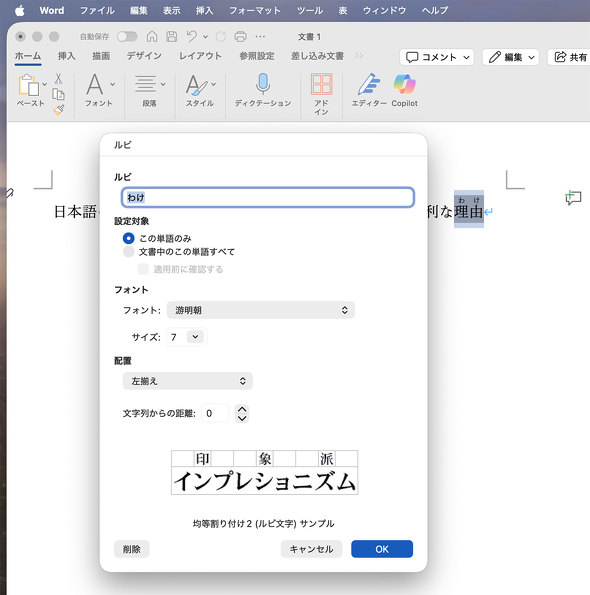
Task: Open the Styles (スタイル) ribbon group
Action: pyautogui.click(x=200, y=90)
